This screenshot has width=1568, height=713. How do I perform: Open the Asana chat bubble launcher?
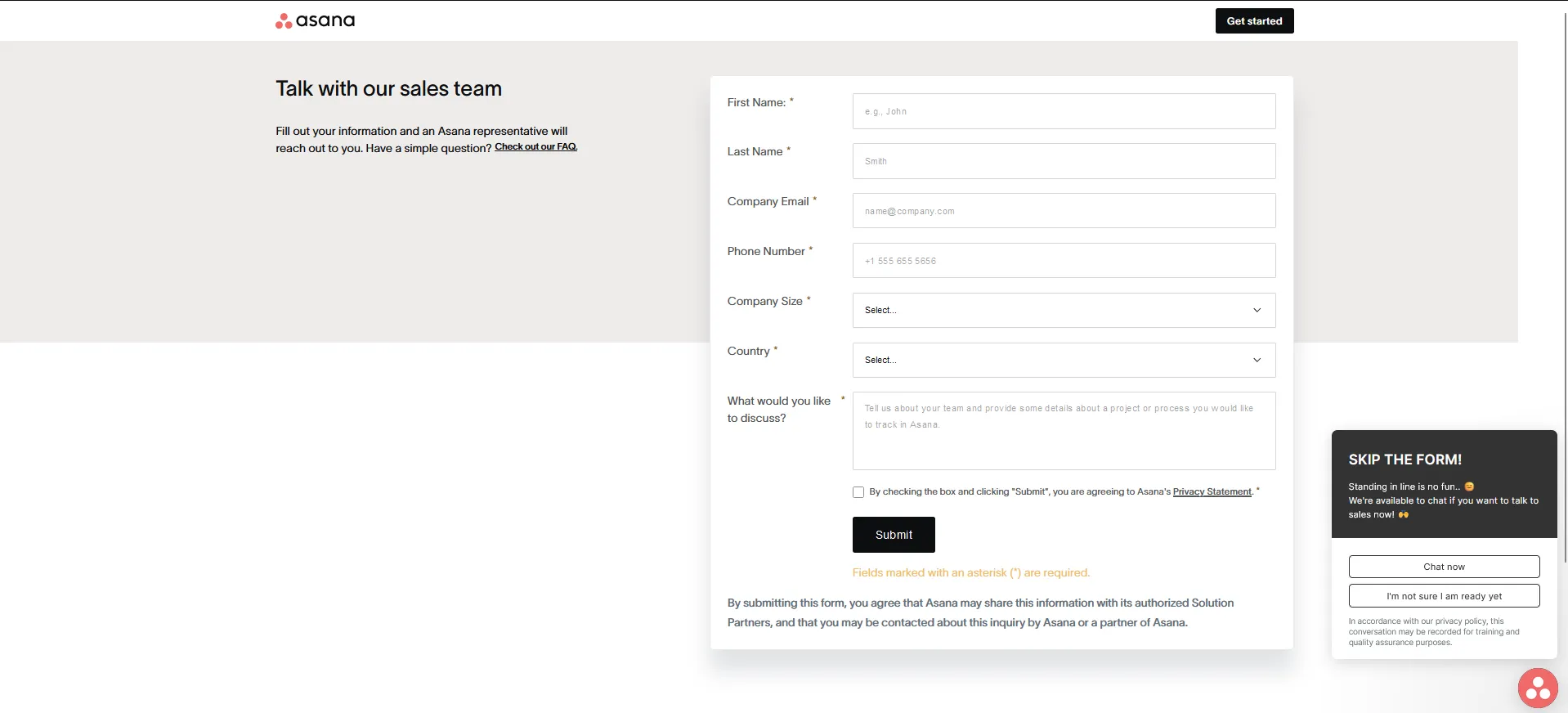coord(1538,688)
